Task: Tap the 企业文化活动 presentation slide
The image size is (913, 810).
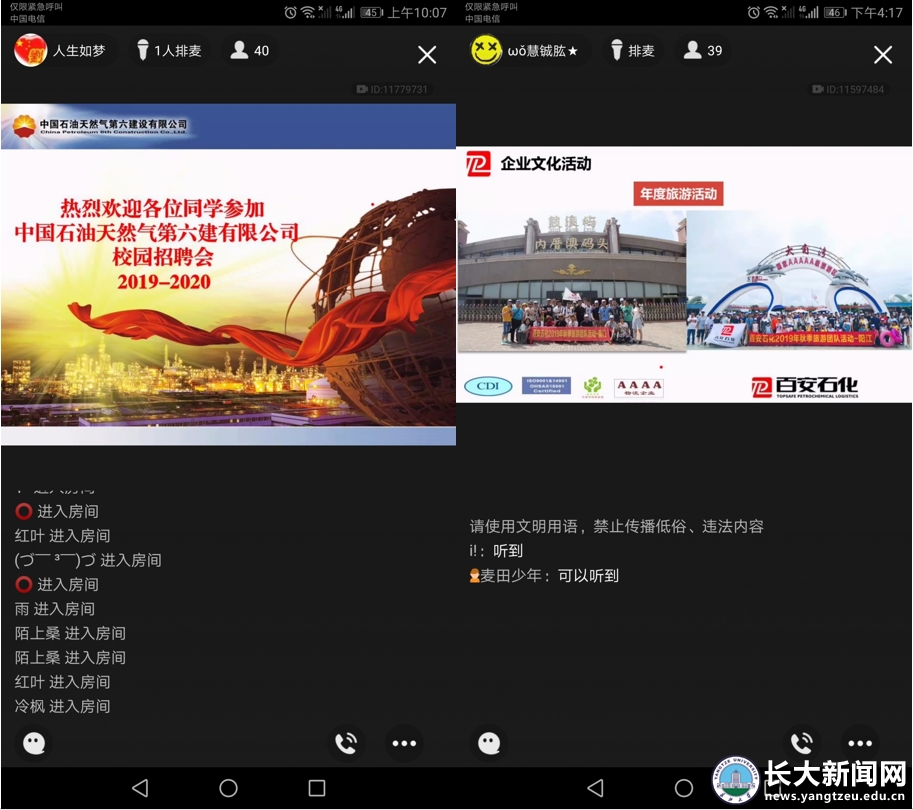Action: tap(684, 274)
